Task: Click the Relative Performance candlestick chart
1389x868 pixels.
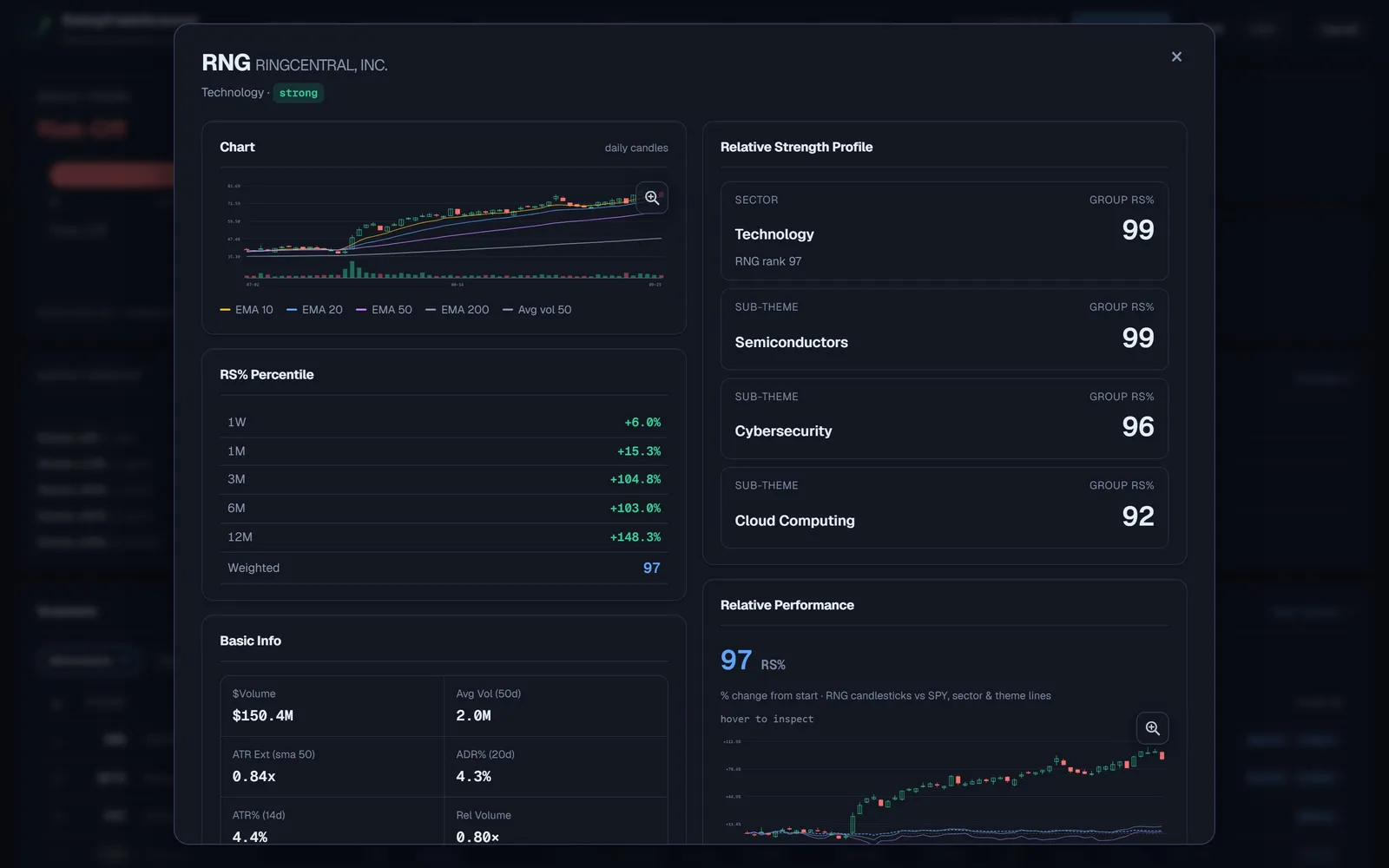Action: pyautogui.click(x=944, y=790)
